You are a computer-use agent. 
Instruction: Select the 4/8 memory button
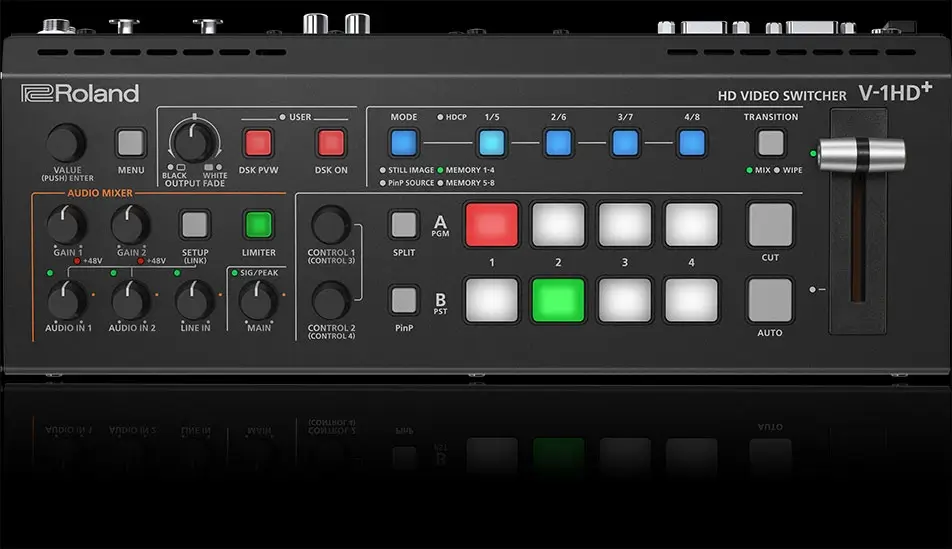[x=692, y=143]
